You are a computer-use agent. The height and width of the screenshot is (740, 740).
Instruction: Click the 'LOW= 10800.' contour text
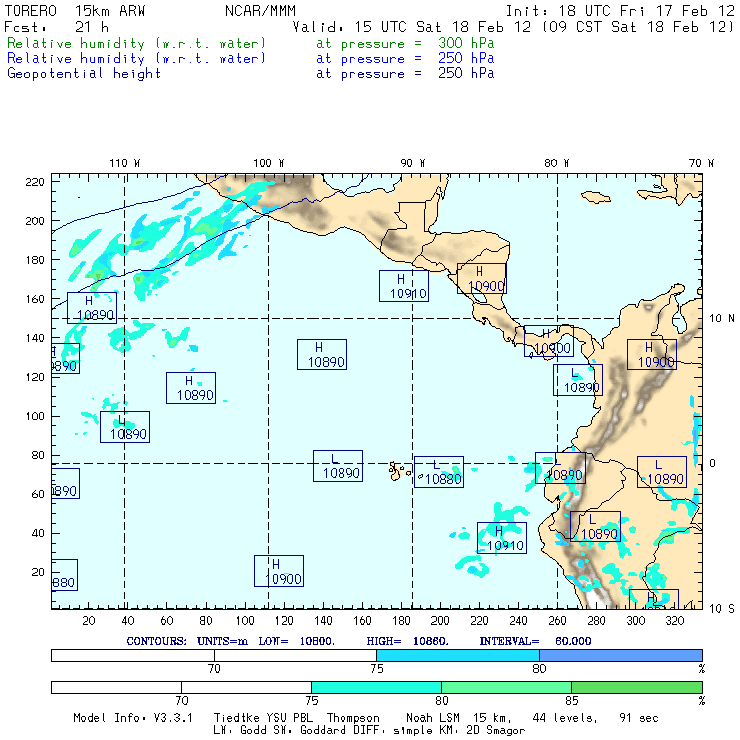(296, 641)
